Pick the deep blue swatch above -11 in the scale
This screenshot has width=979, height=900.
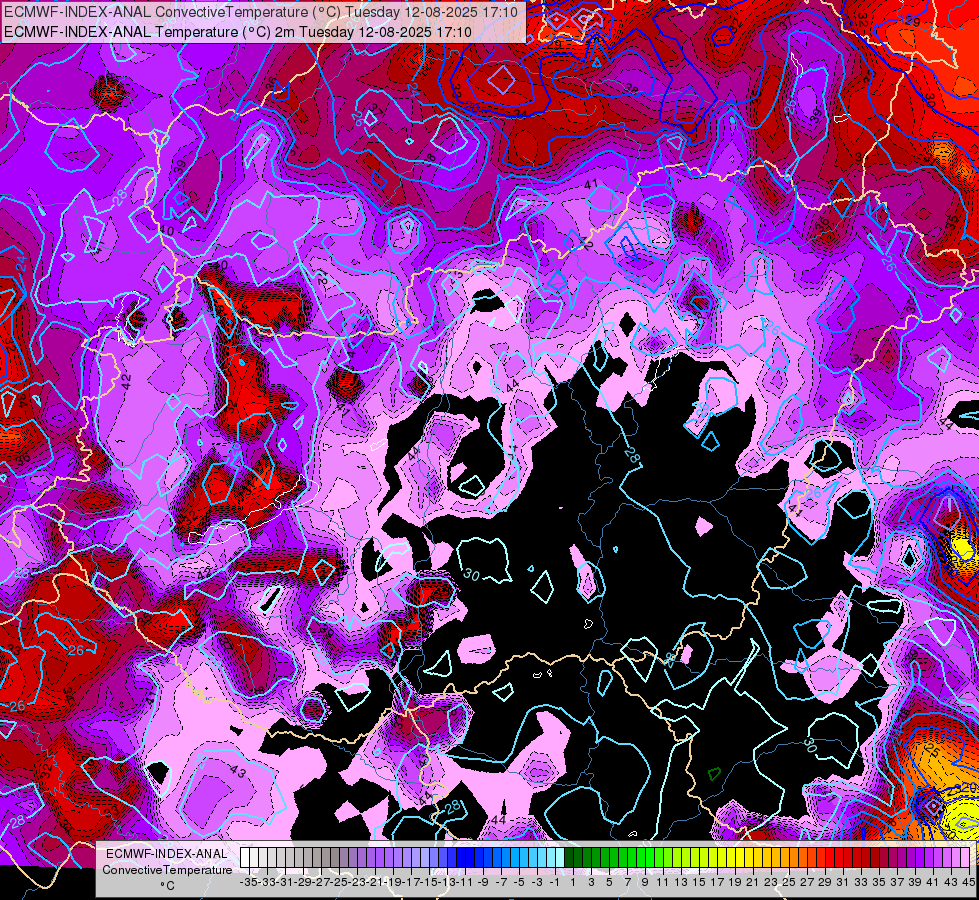pyautogui.click(x=460, y=857)
